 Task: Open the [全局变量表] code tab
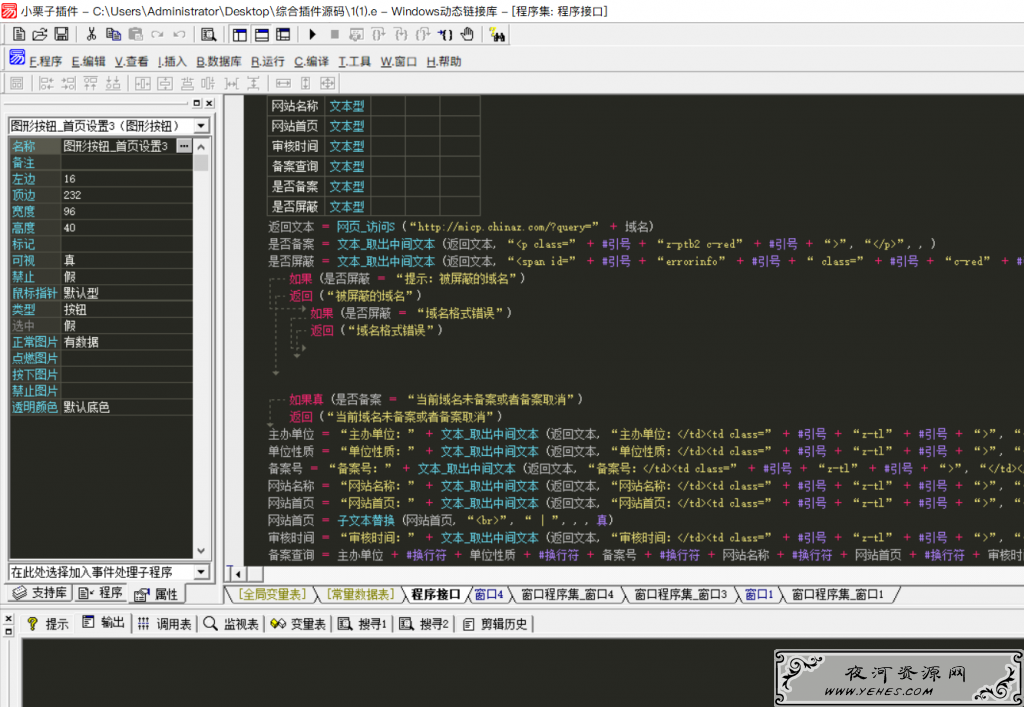point(271,594)
